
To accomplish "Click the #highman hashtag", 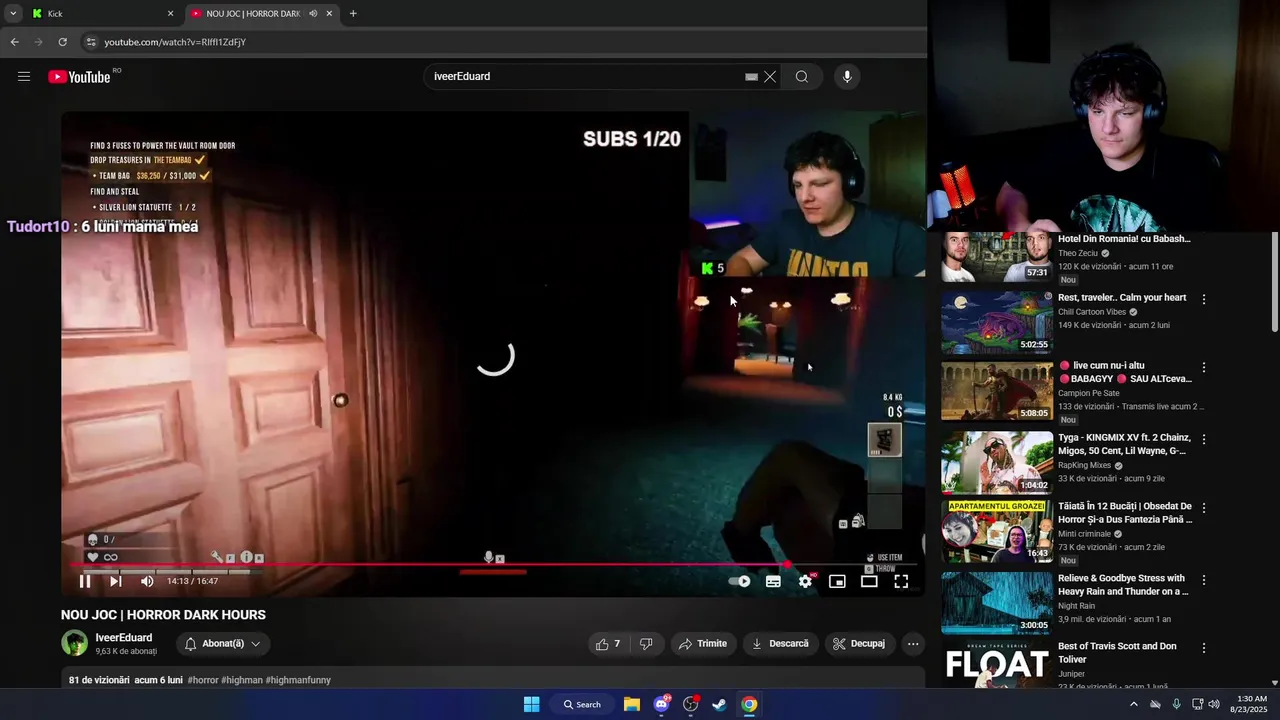I will pos(241,680).
